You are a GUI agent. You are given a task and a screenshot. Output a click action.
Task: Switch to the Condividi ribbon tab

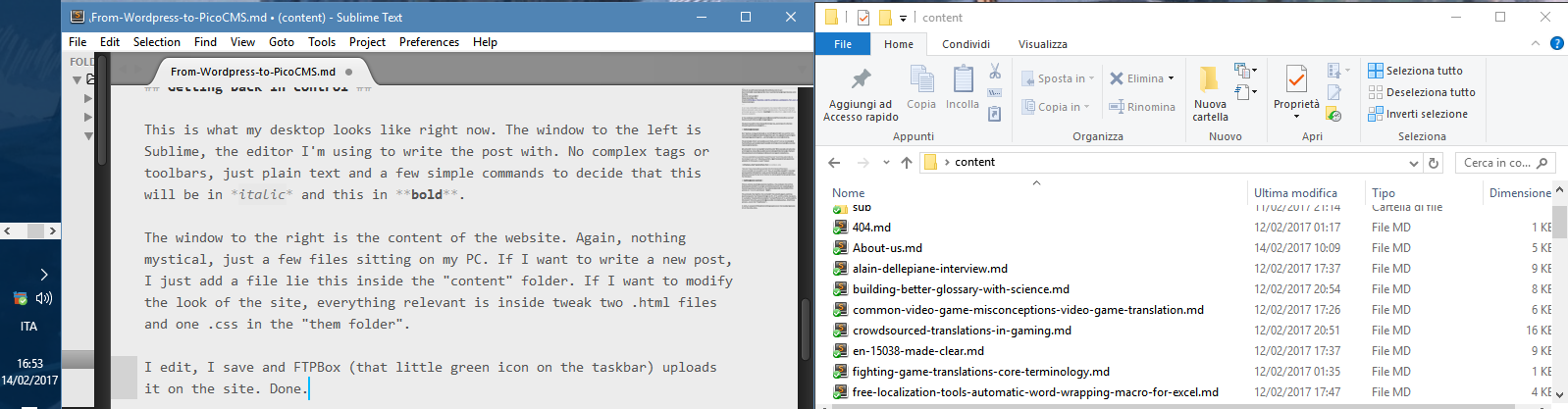click(967, 44)
